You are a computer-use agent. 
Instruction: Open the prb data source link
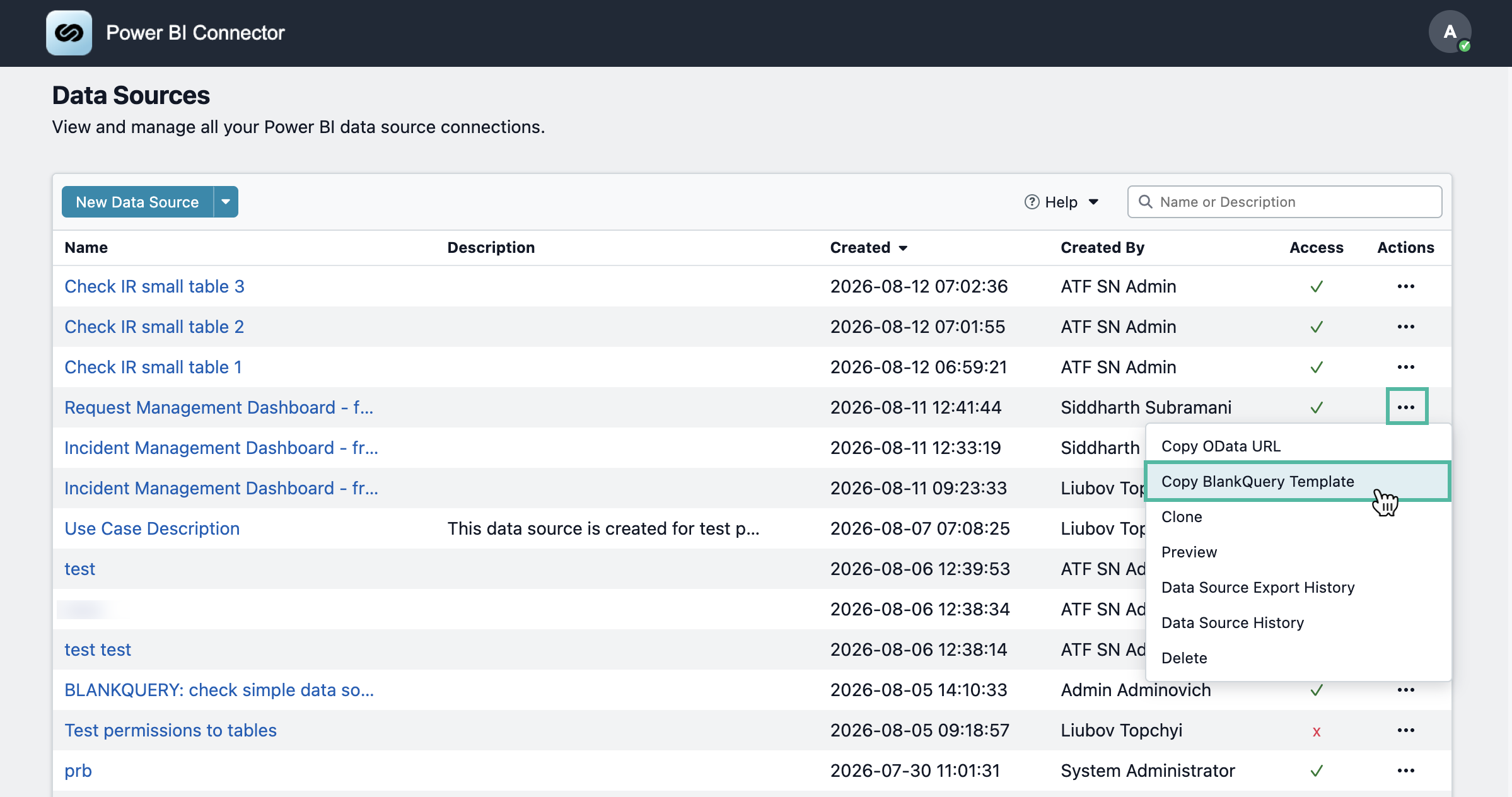(x=78, y=771)
